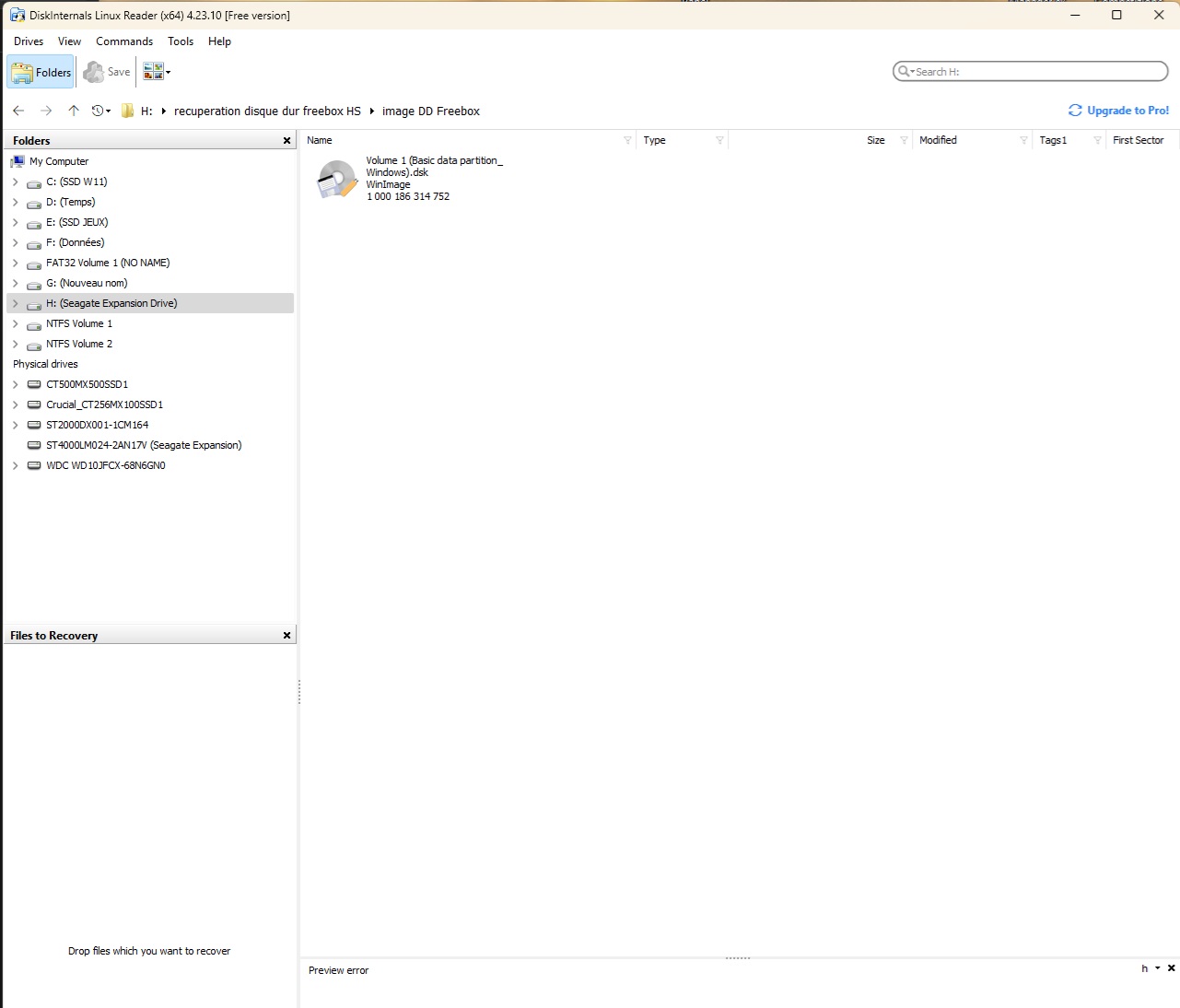Expand the NTFS Volume 2 node
This screenshot has height=1008, width=1180.
coord(15,344)
